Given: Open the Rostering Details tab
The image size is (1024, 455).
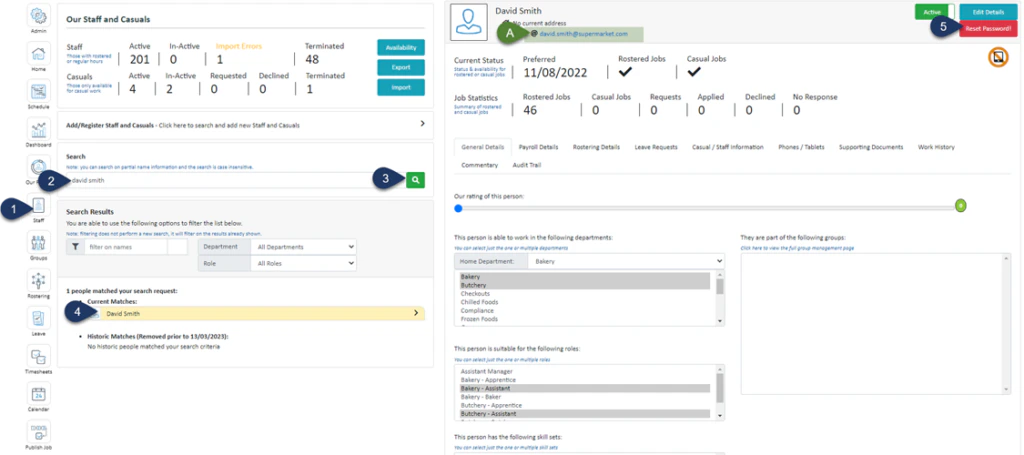Looking at the screenshot, I should [x=596, y=147].
